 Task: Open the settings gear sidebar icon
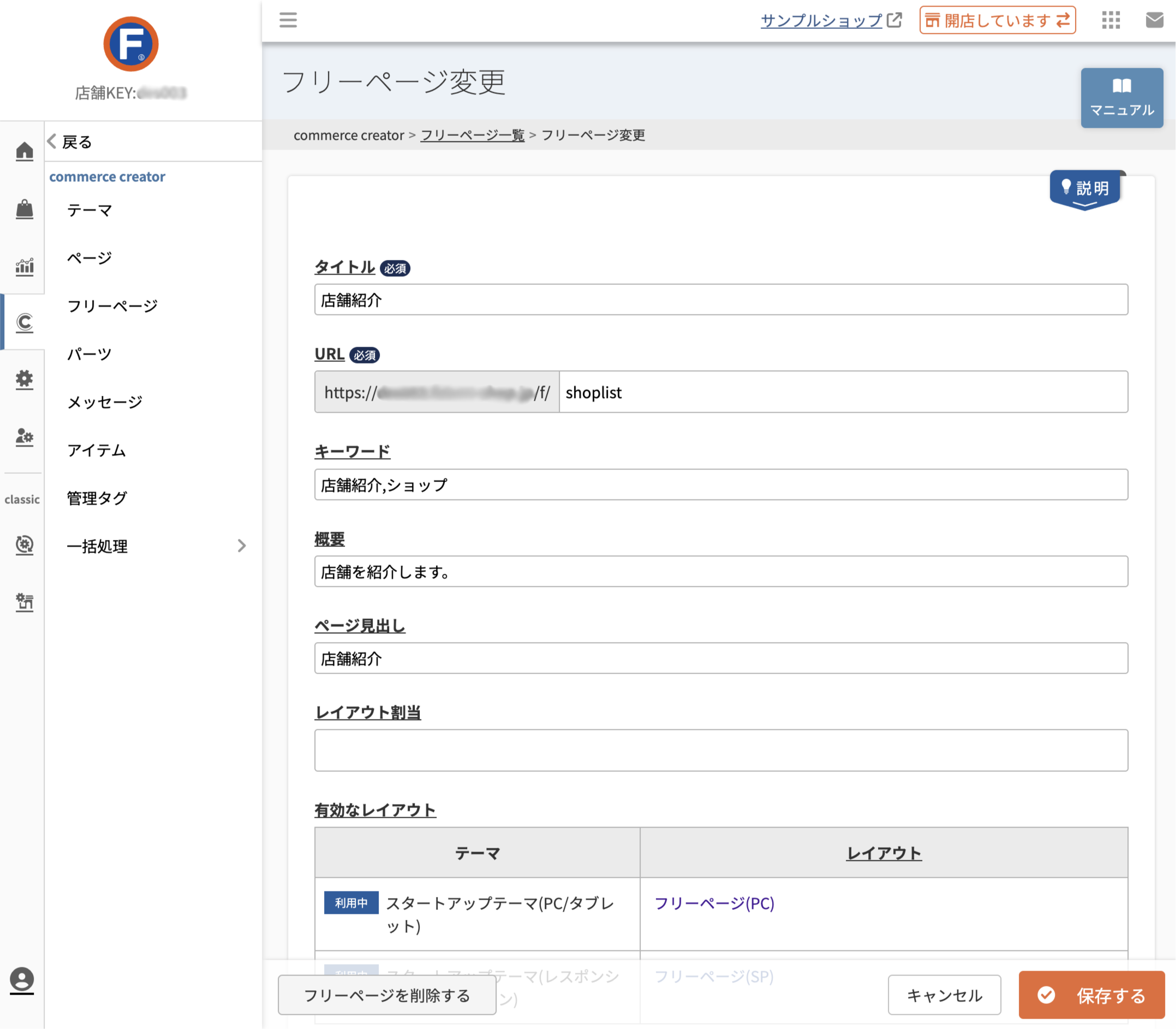tap(24, 380)
